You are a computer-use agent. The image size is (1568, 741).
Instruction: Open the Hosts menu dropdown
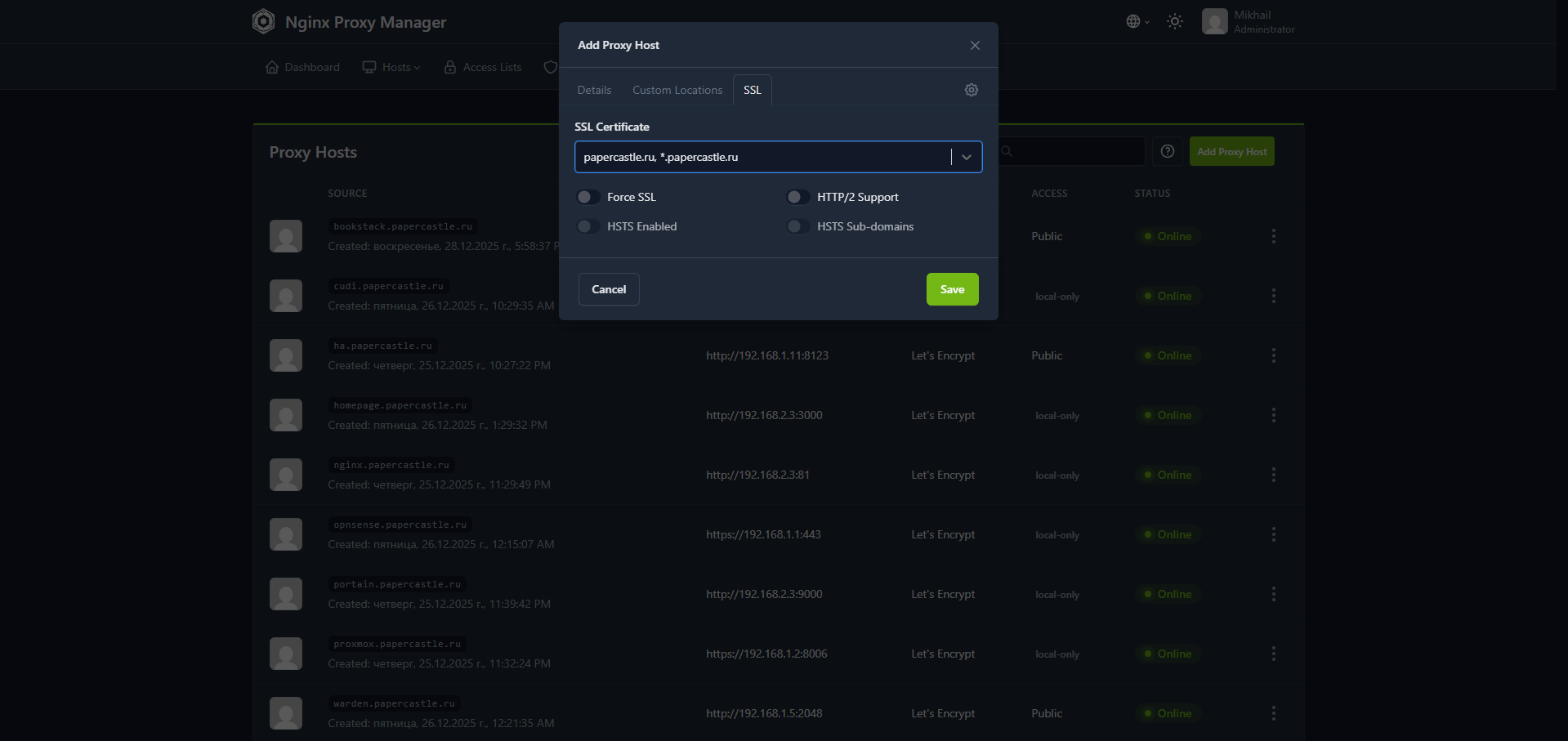(x=391, y=67)
